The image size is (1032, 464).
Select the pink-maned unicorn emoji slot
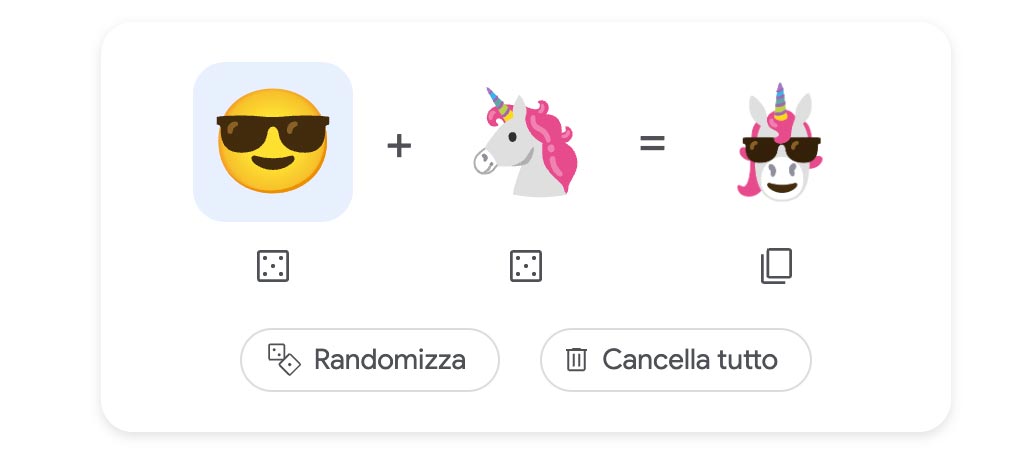(525, 142)
